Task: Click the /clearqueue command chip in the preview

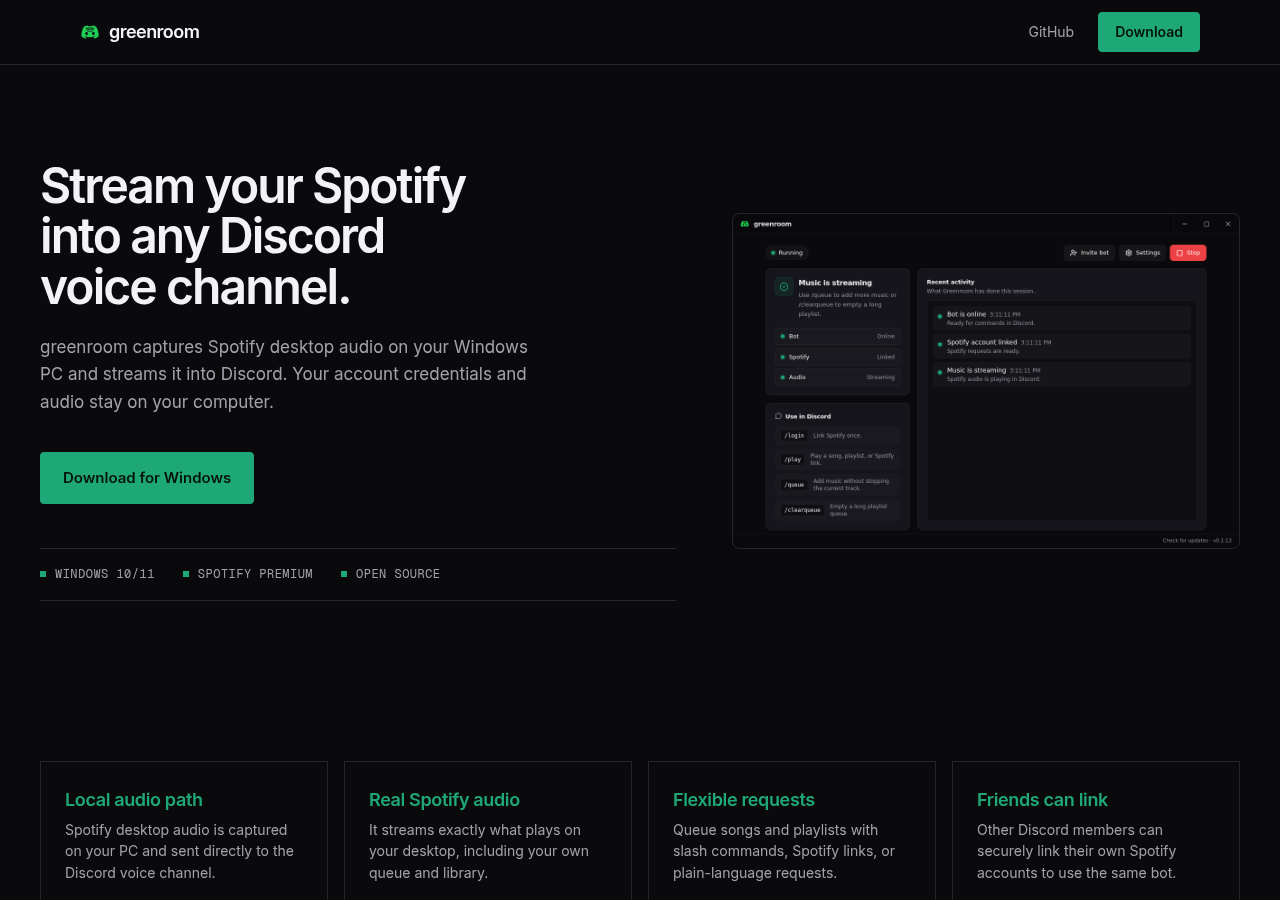Action: [x=802, y=509]
